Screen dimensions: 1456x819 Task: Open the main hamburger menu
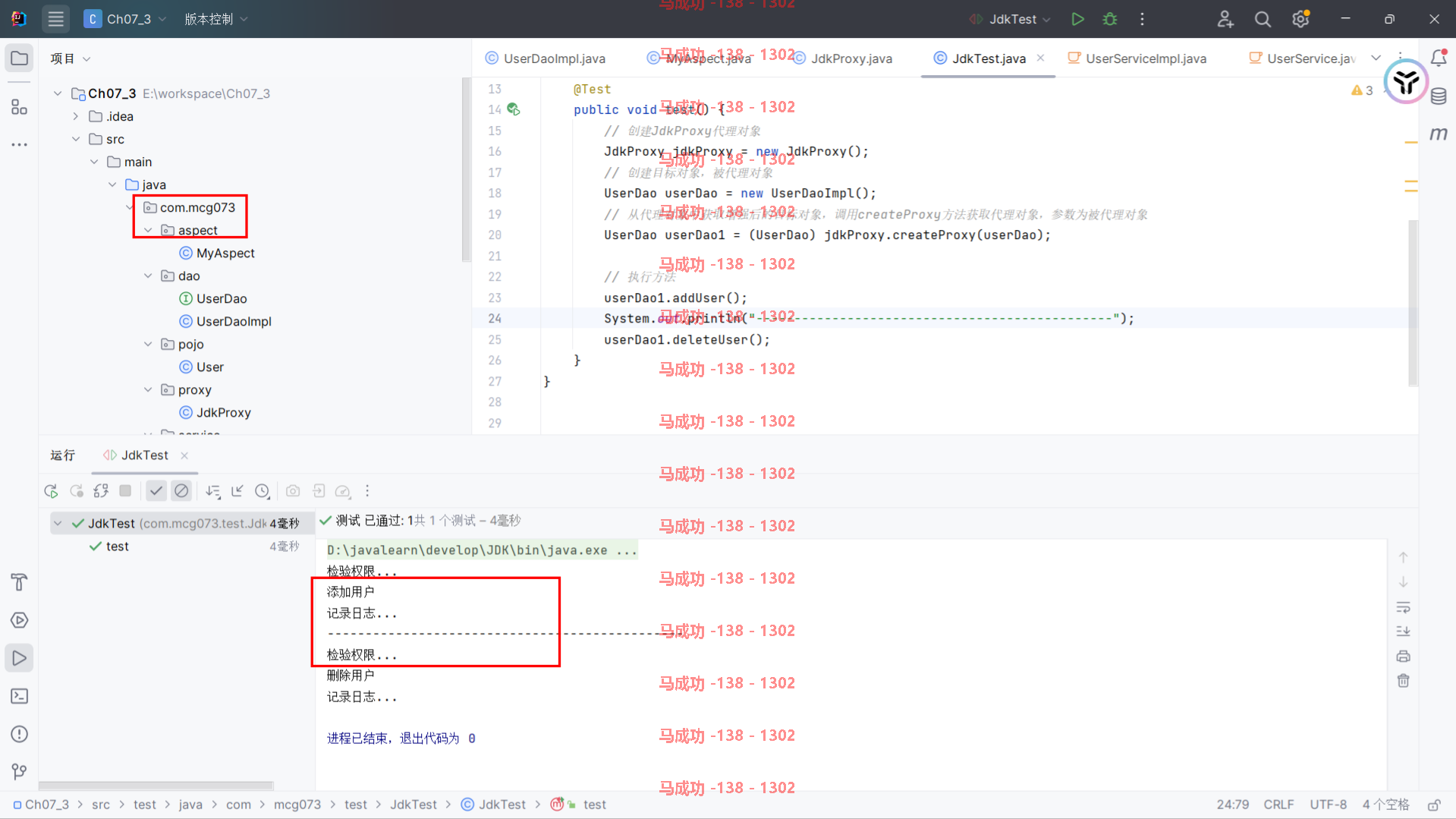(x=55, y=19)
